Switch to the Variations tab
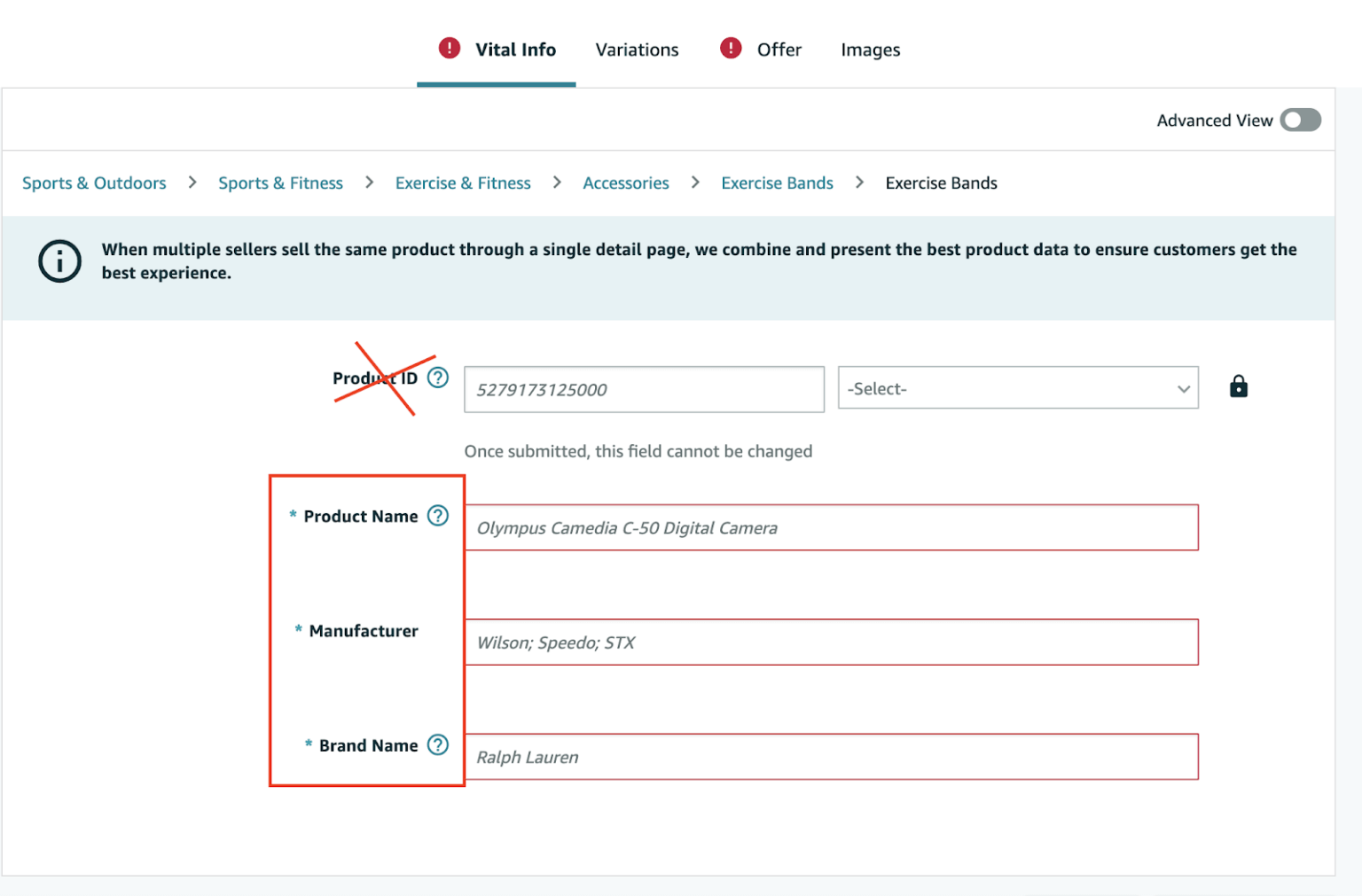The width and height of the screenshot is (1362, 896). click(637, 50)
